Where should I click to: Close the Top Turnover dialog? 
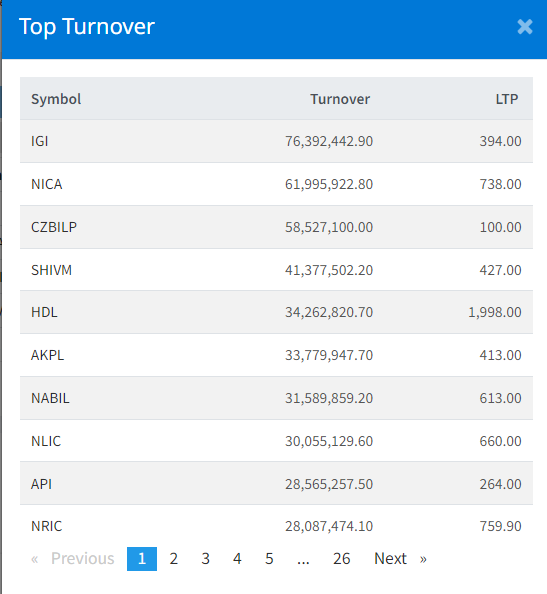point(525,27)
